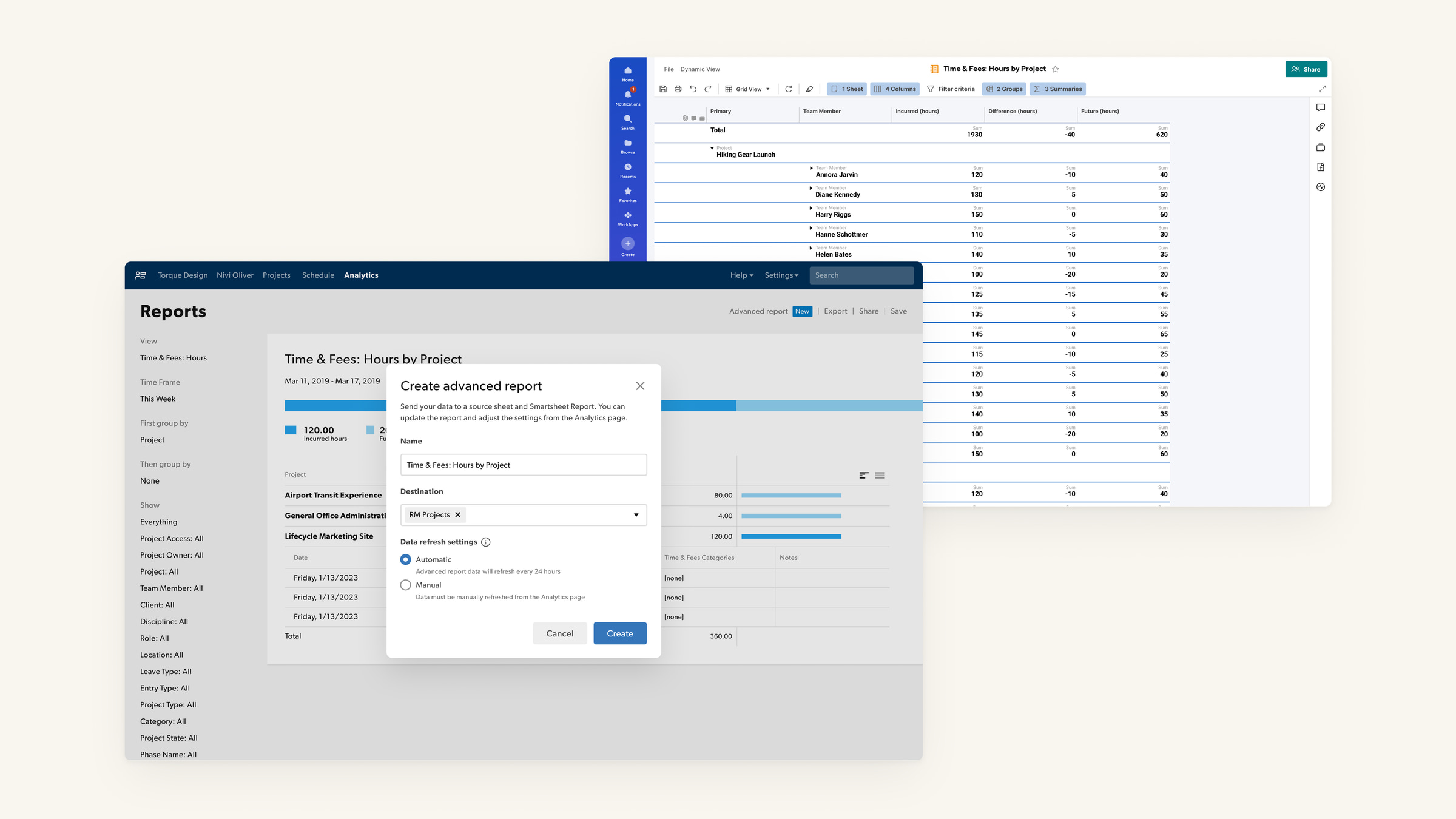The height and width of the screenshot is (819, 1456).
Task: Click the 4 Columns toolbar button
Action: coord(895,89)
